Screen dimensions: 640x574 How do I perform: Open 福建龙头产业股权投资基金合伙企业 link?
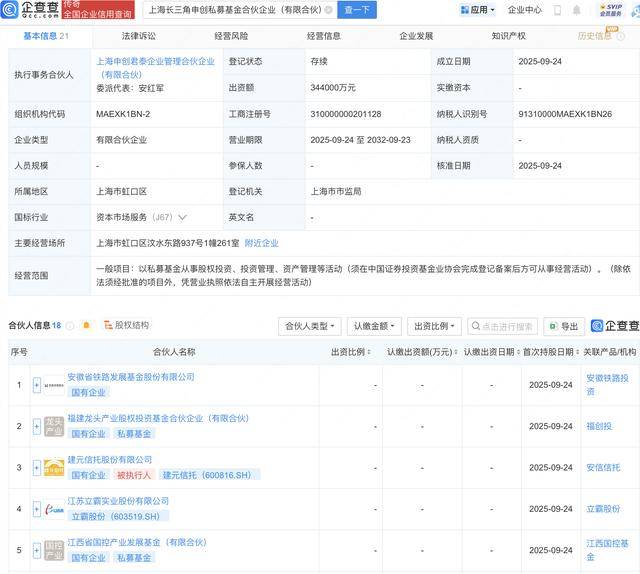158,418
